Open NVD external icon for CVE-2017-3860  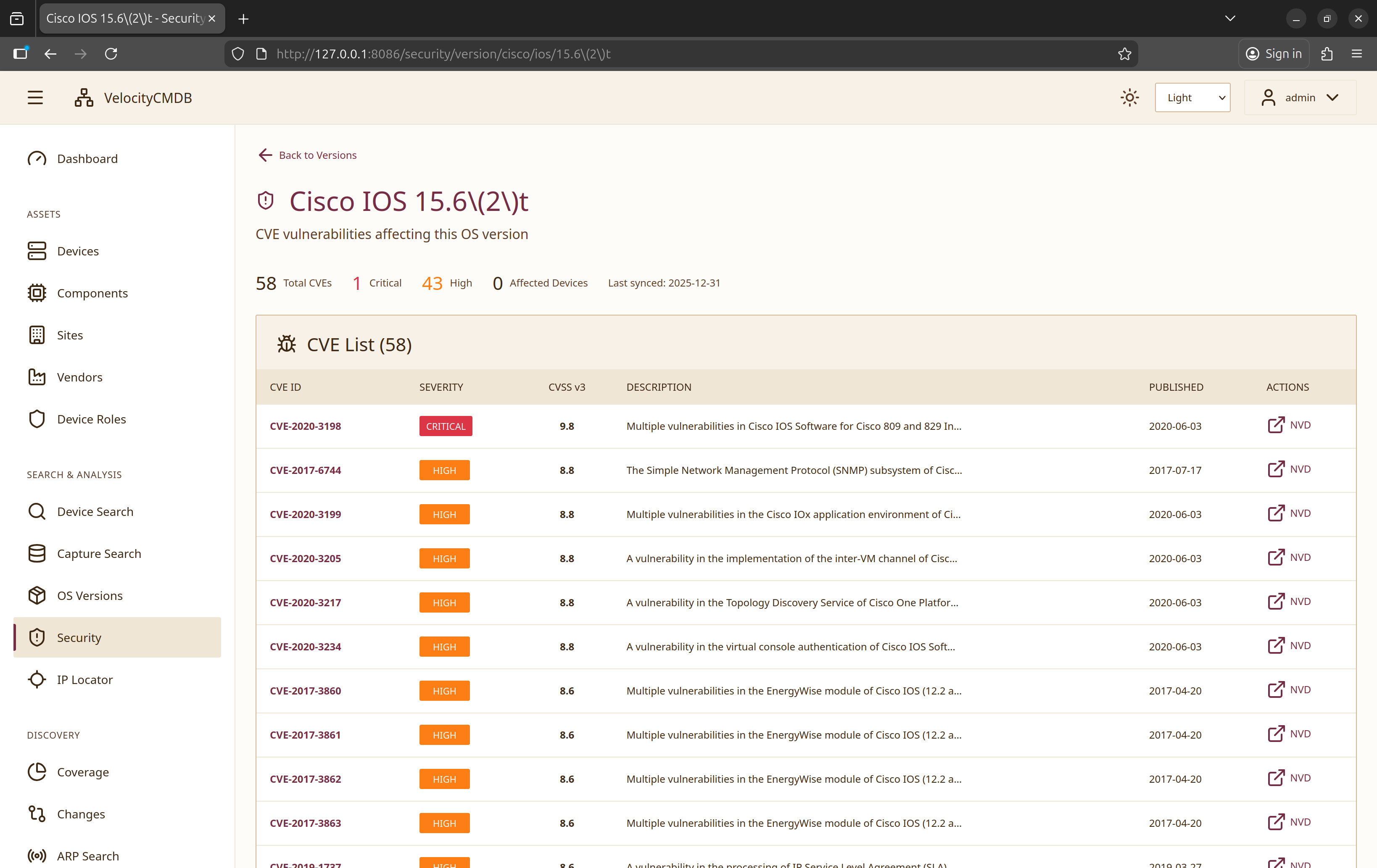[1276, 690]
